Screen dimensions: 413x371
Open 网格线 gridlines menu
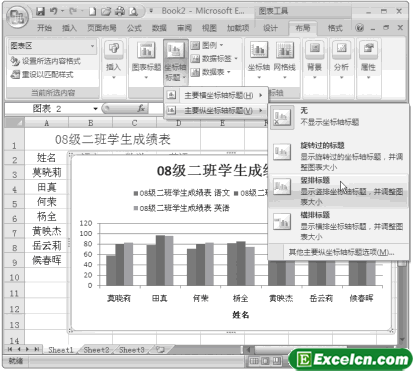tap(285, 61)
